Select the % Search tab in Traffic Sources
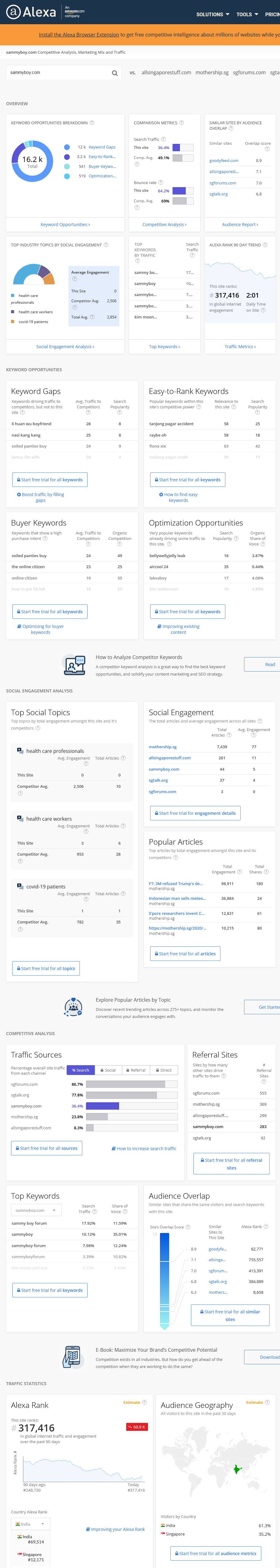Screen dimensions: 280x1568 (x=80, y=1069)
